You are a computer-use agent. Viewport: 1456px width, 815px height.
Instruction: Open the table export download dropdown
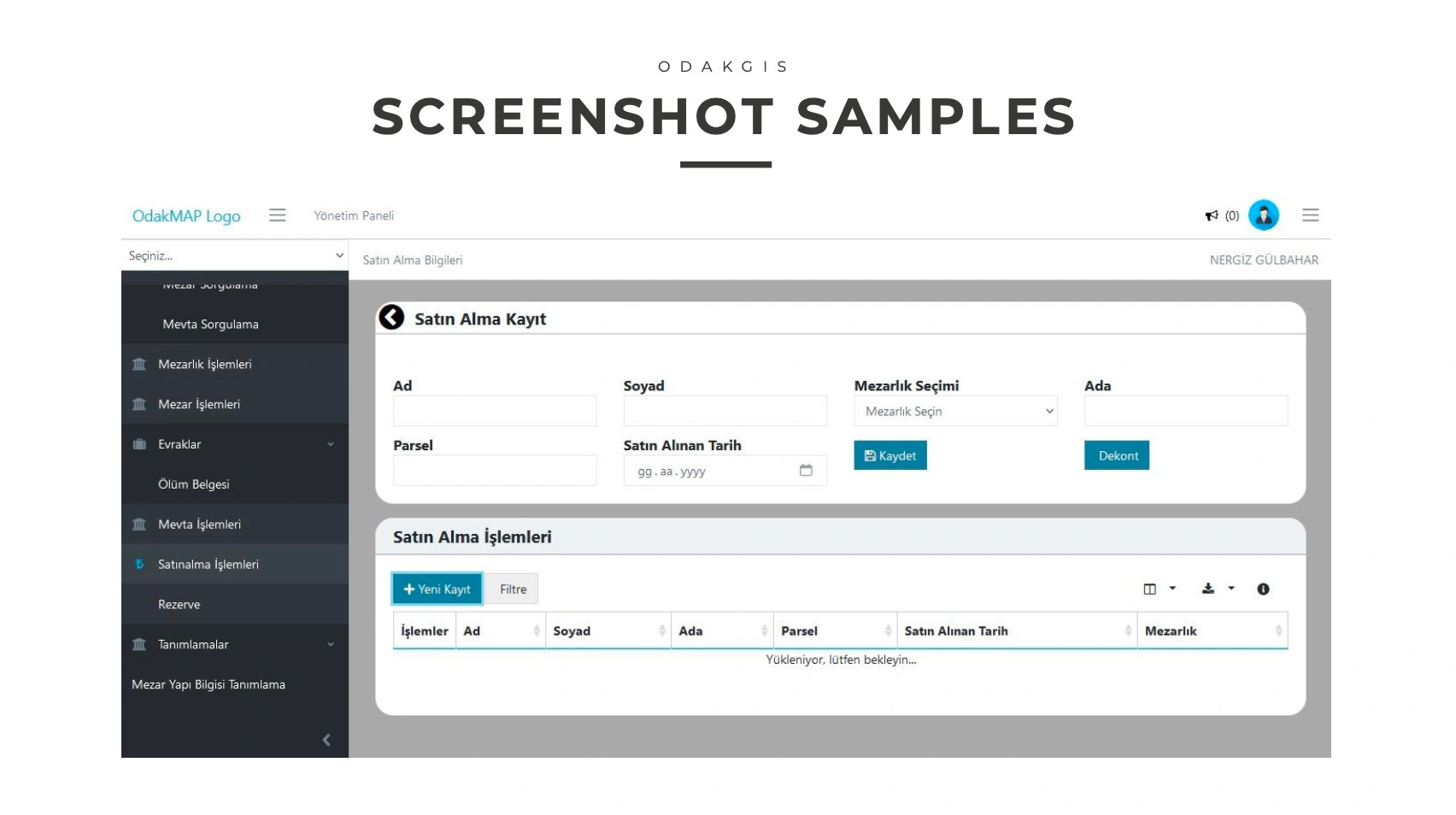1218,589
